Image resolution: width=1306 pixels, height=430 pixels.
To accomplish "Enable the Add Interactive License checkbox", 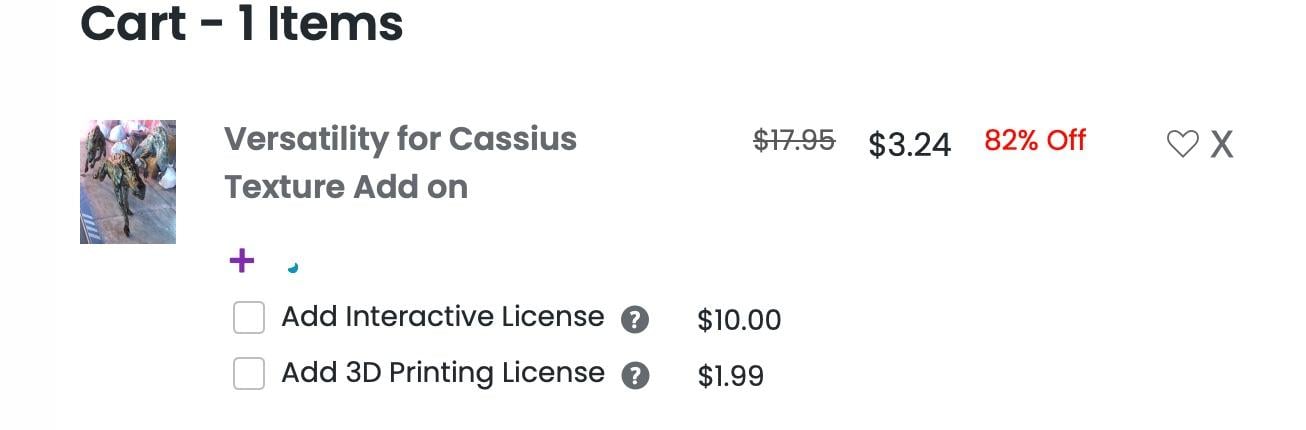I will tap(249, 319).
